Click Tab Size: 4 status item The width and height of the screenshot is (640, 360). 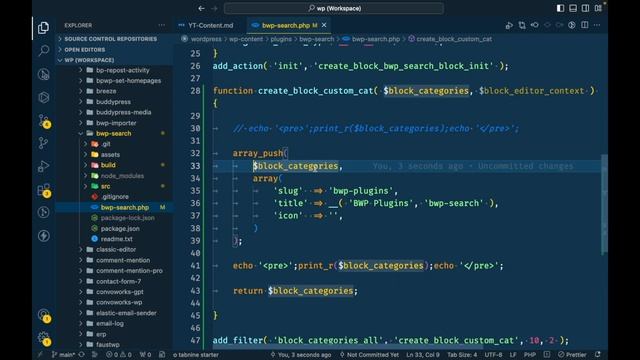click(462, 355)
